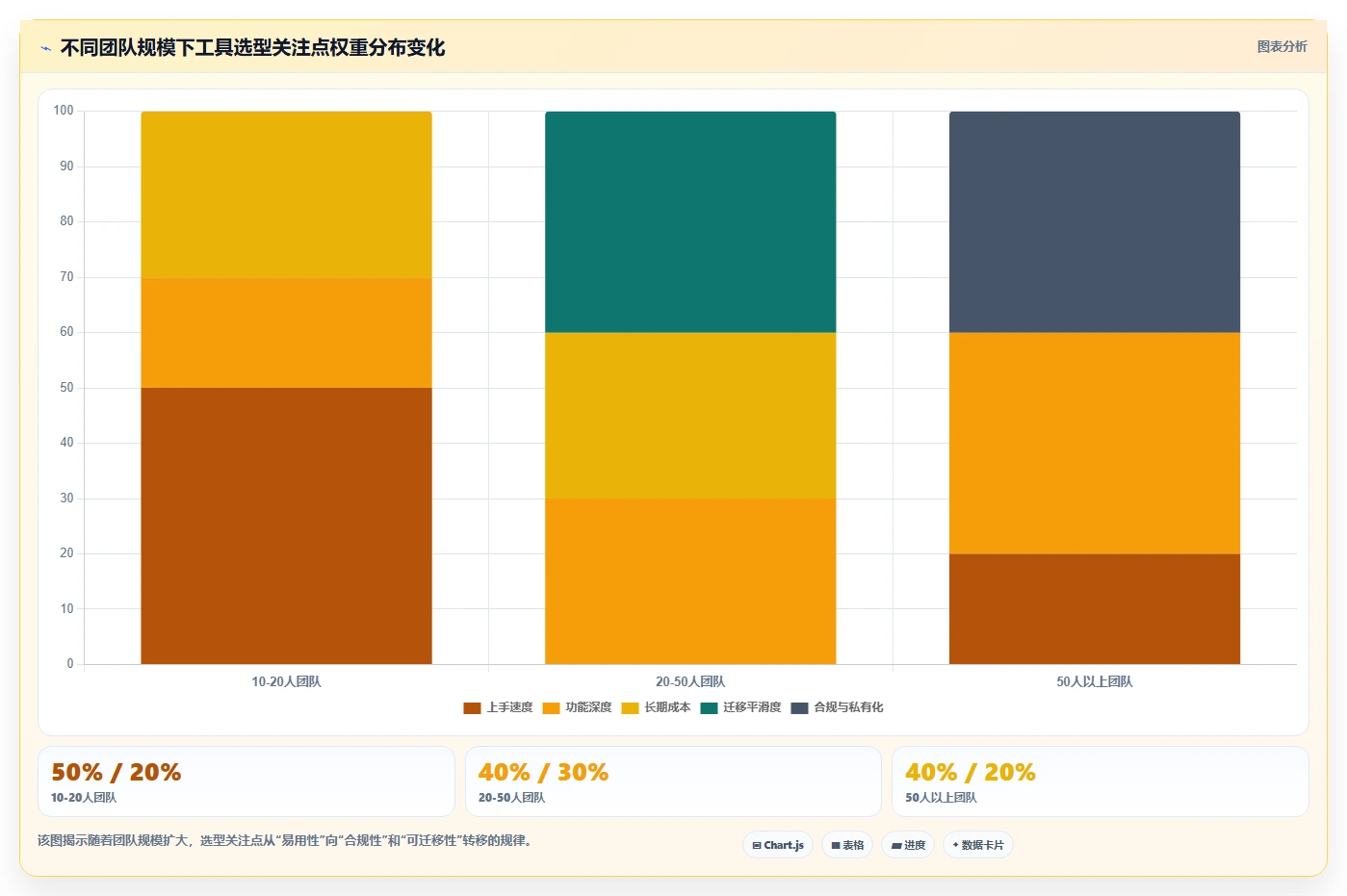Click the 50 y-axis tick label
Viewport: 1347px width, 896px height.
point(66,388)
